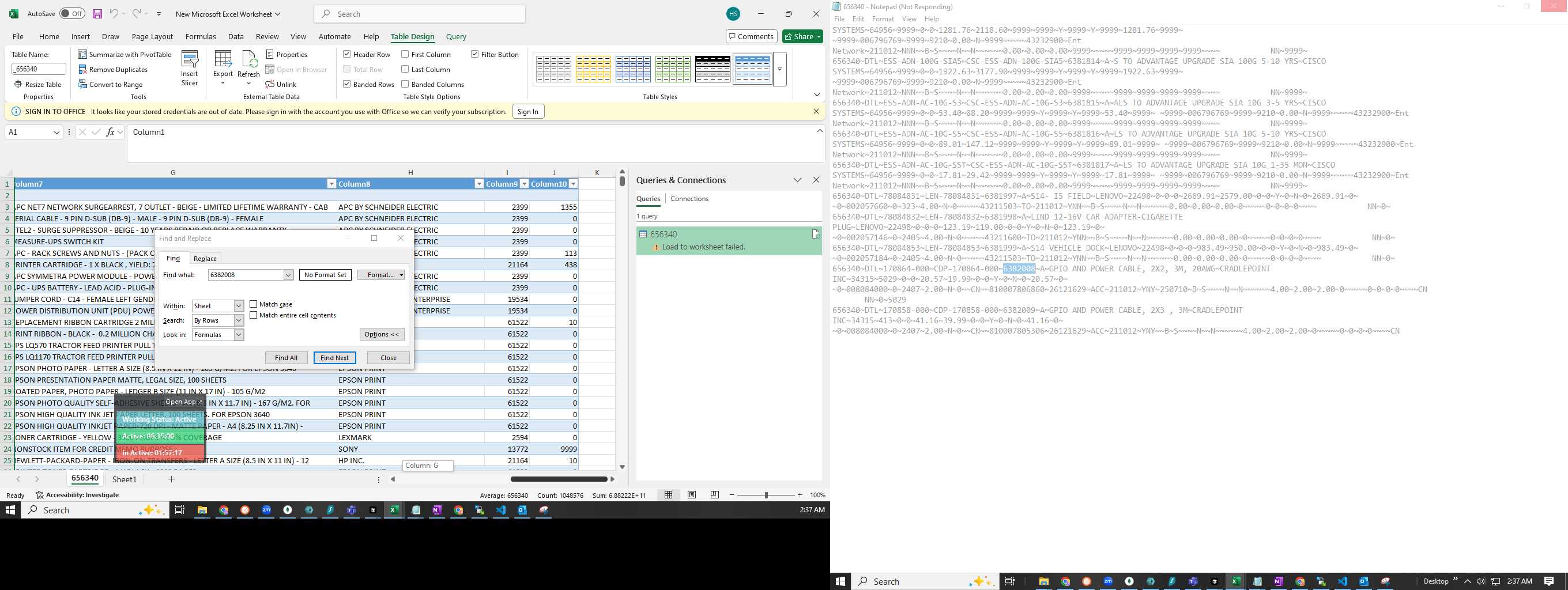Open Column10 filter dropdown

573,184
